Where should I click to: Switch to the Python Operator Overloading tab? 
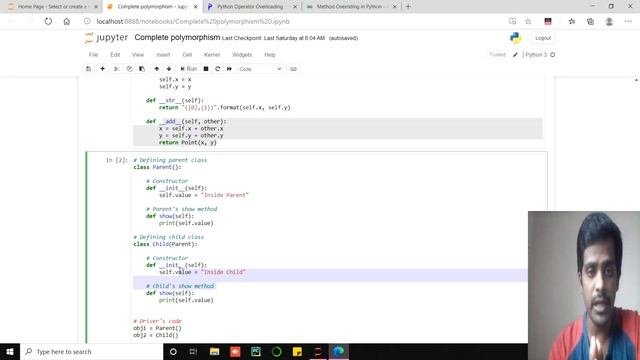[249, 7]
